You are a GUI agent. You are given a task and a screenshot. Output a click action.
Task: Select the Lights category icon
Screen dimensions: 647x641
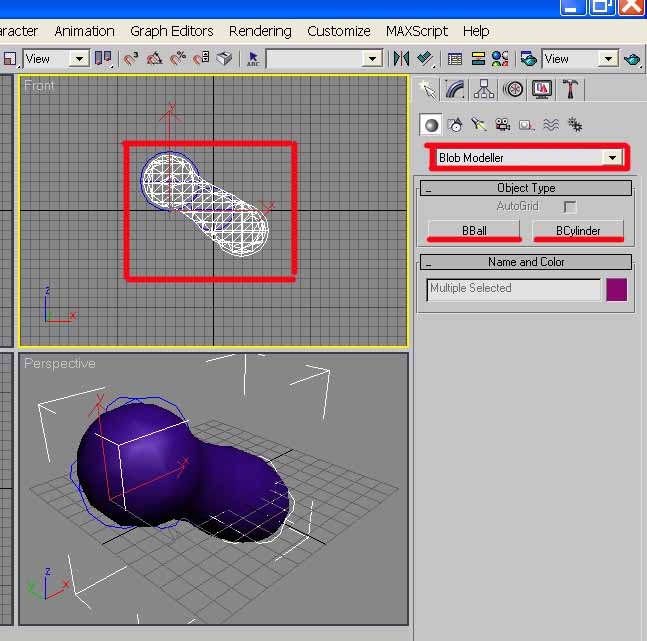[478, 125]
